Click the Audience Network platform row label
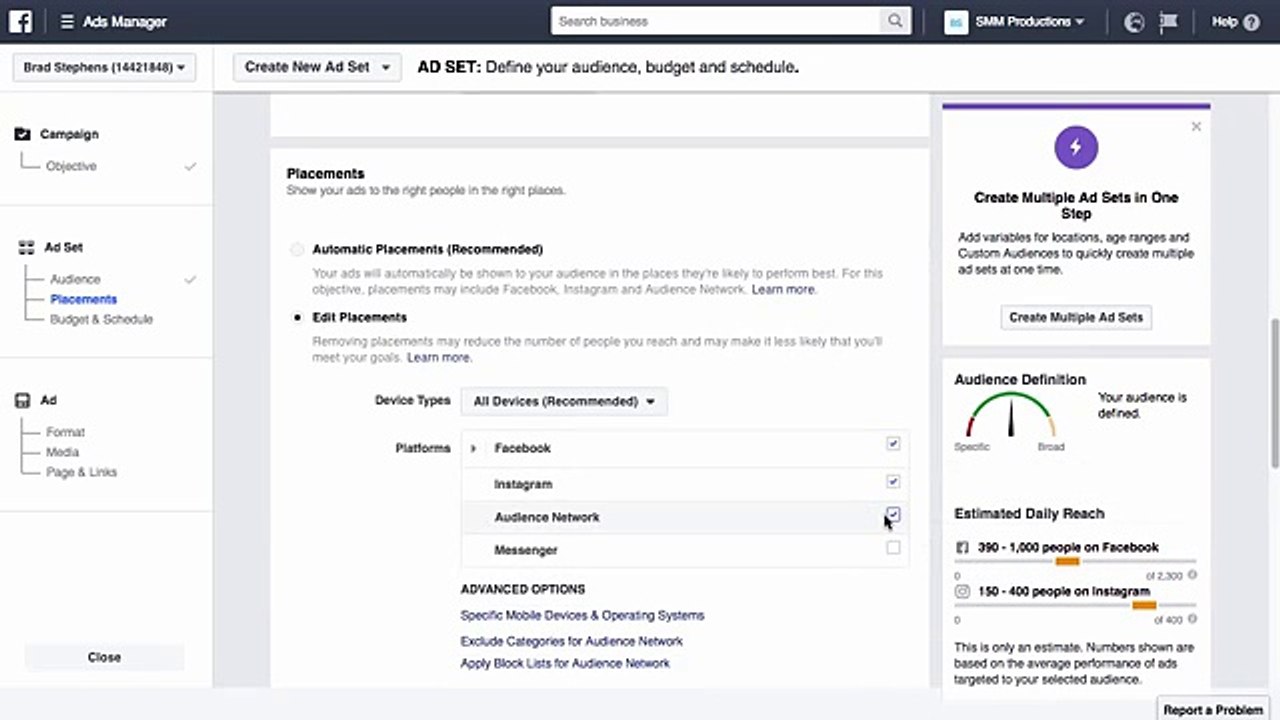This screenshot has height=720, width=1280. coord(547,517)
